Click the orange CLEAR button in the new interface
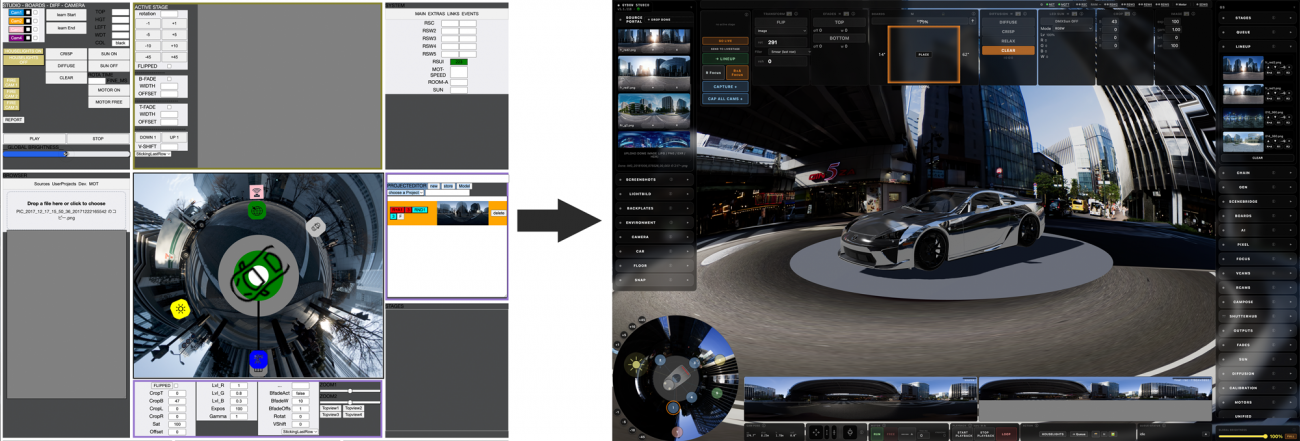The height and width of the screenshot is (441, 1300). [1008, 50]
